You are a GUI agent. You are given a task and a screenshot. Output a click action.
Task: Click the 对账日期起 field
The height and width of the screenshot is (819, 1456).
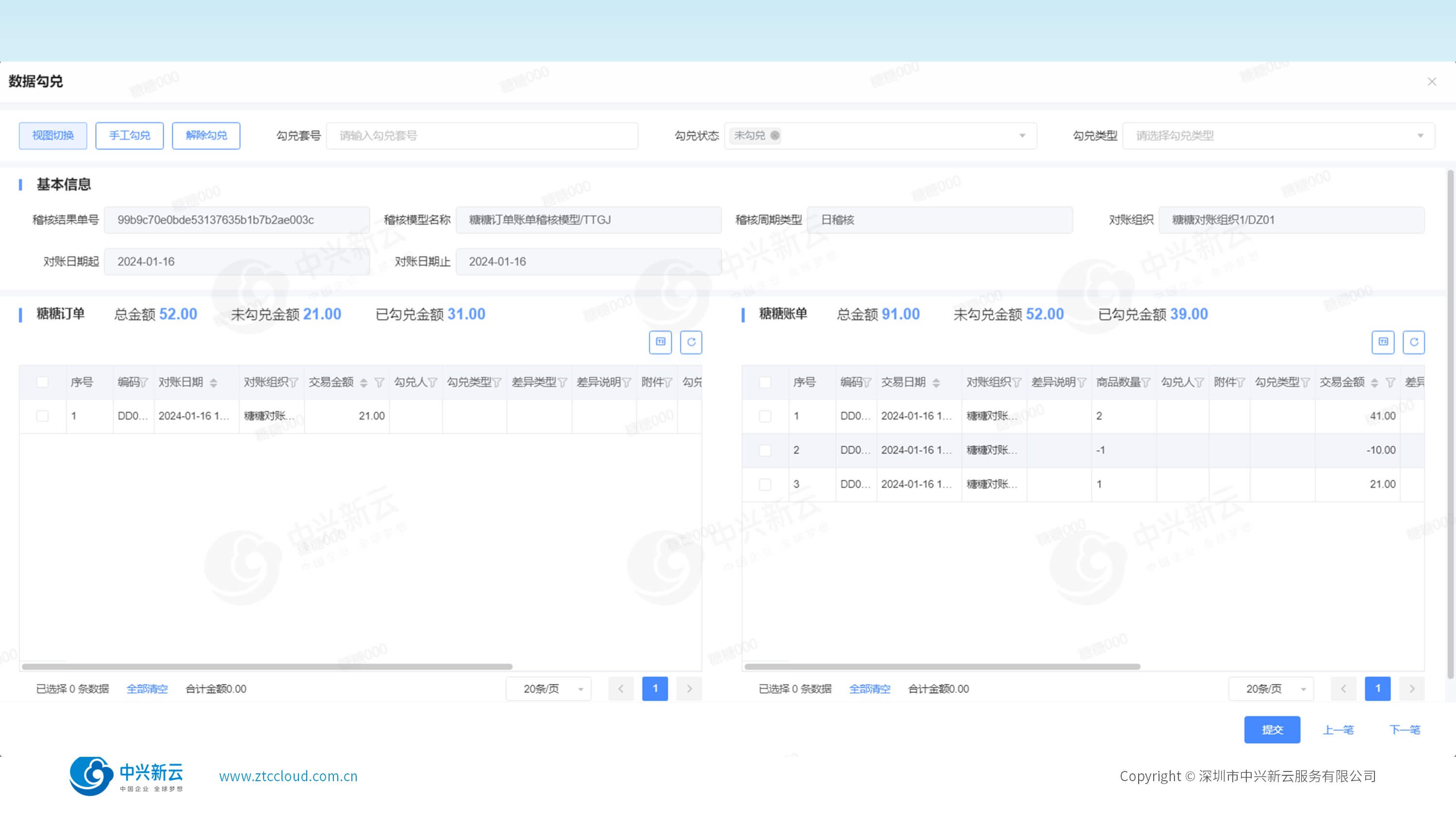coord(237,262)
